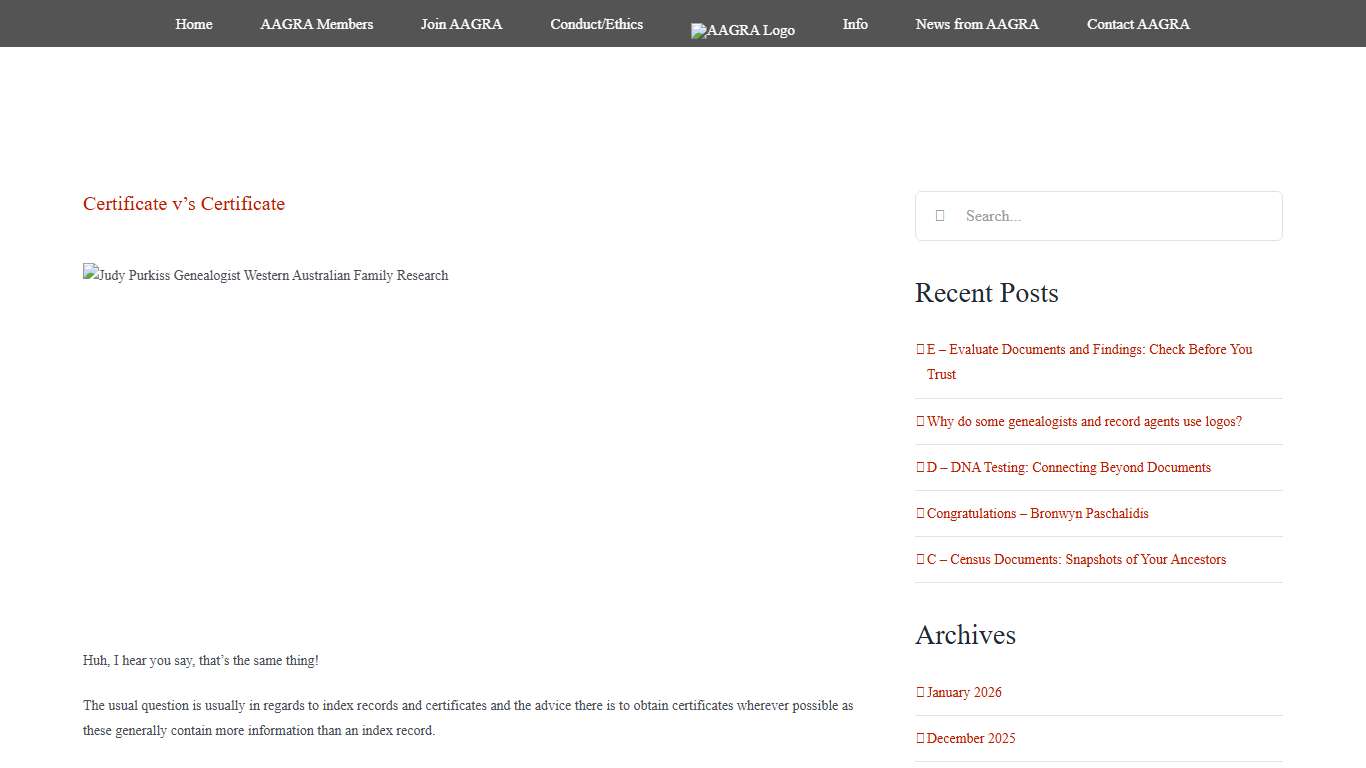The image size is (1366, 768).
Task: Click the AAGRA Logo in navigation bar
Action: [742, 30]
